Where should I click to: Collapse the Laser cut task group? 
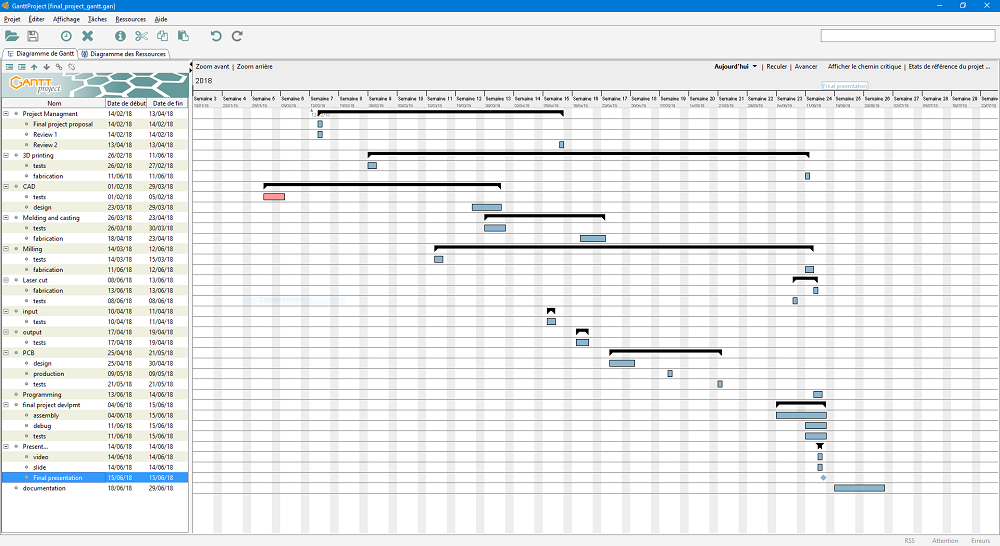(x=6, y=280)
